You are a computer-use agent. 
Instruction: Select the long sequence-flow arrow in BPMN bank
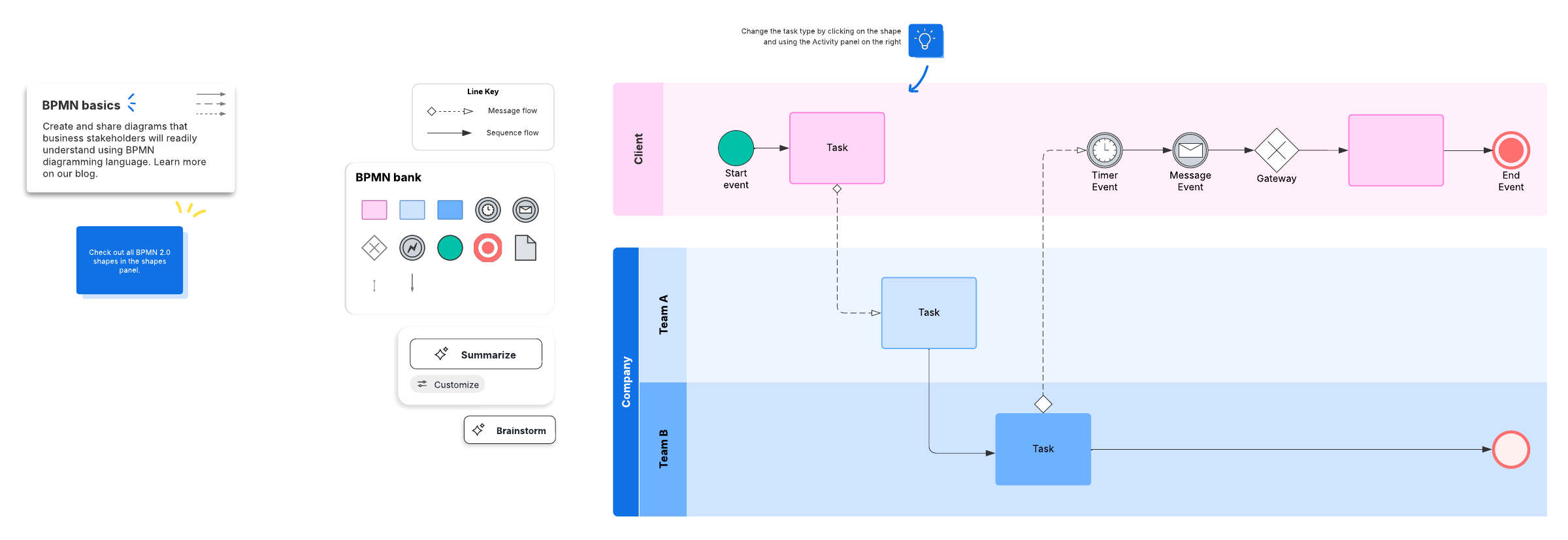point(412,282)
